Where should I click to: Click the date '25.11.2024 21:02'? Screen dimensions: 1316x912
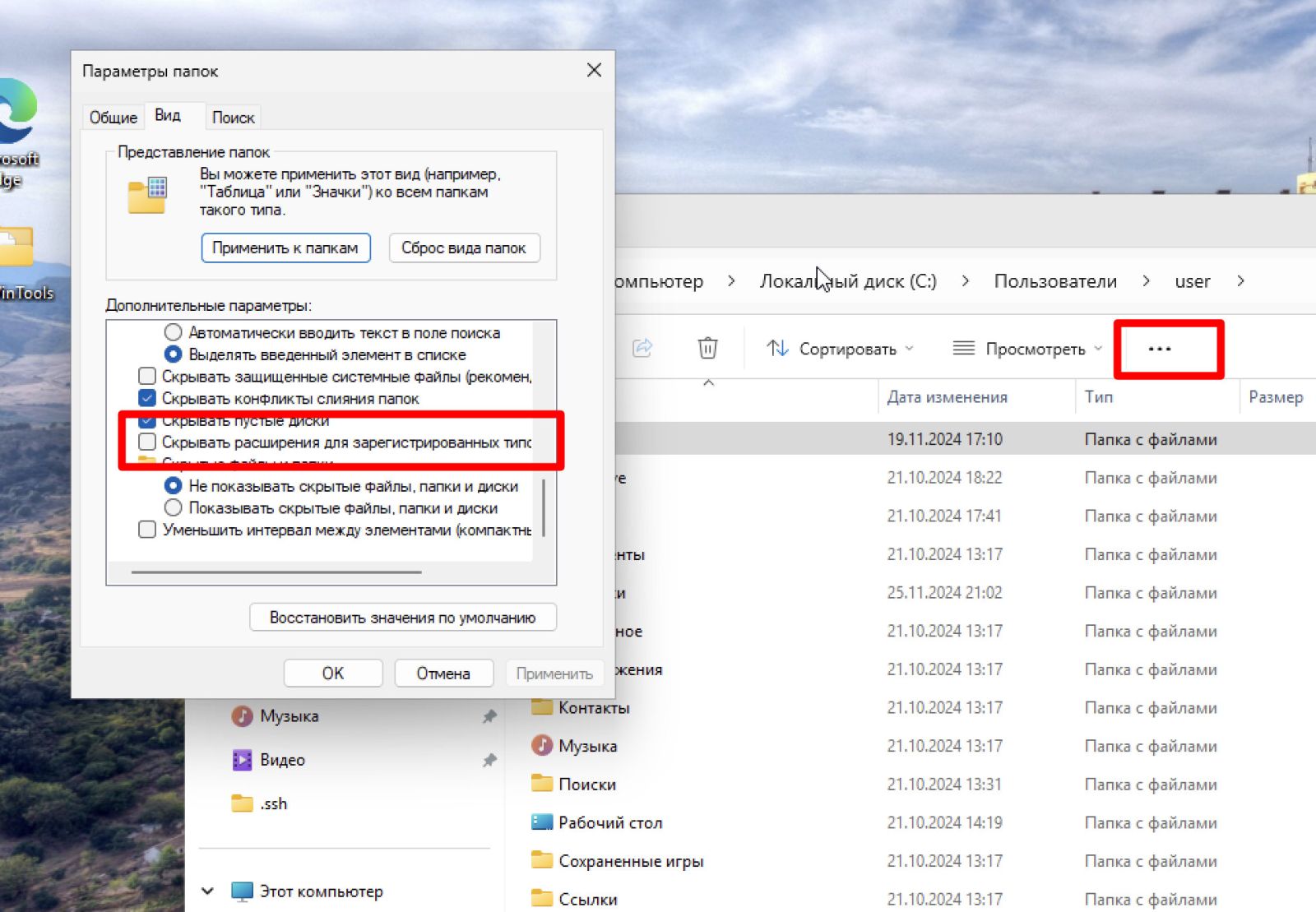pos(945,592)
